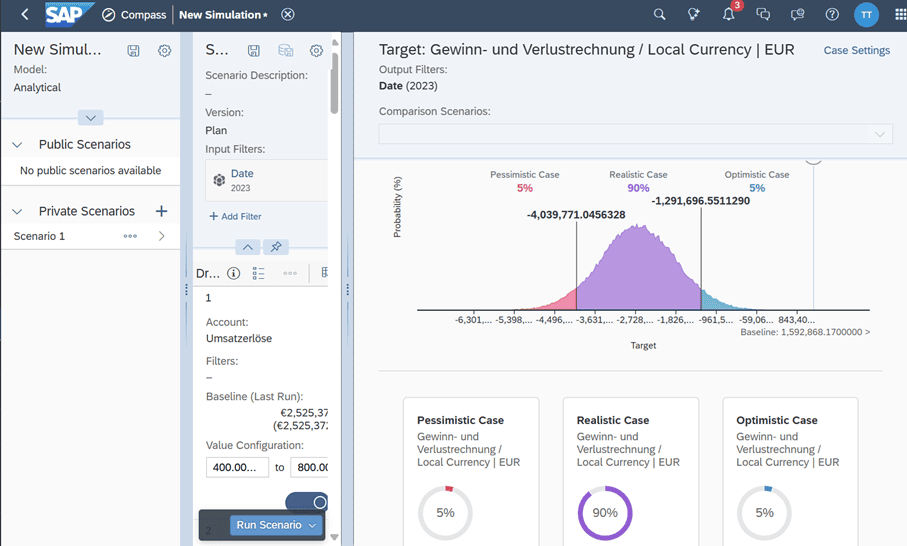Click the Value Configuration minimum input field

pyautogui.click(x=237, y=467)
